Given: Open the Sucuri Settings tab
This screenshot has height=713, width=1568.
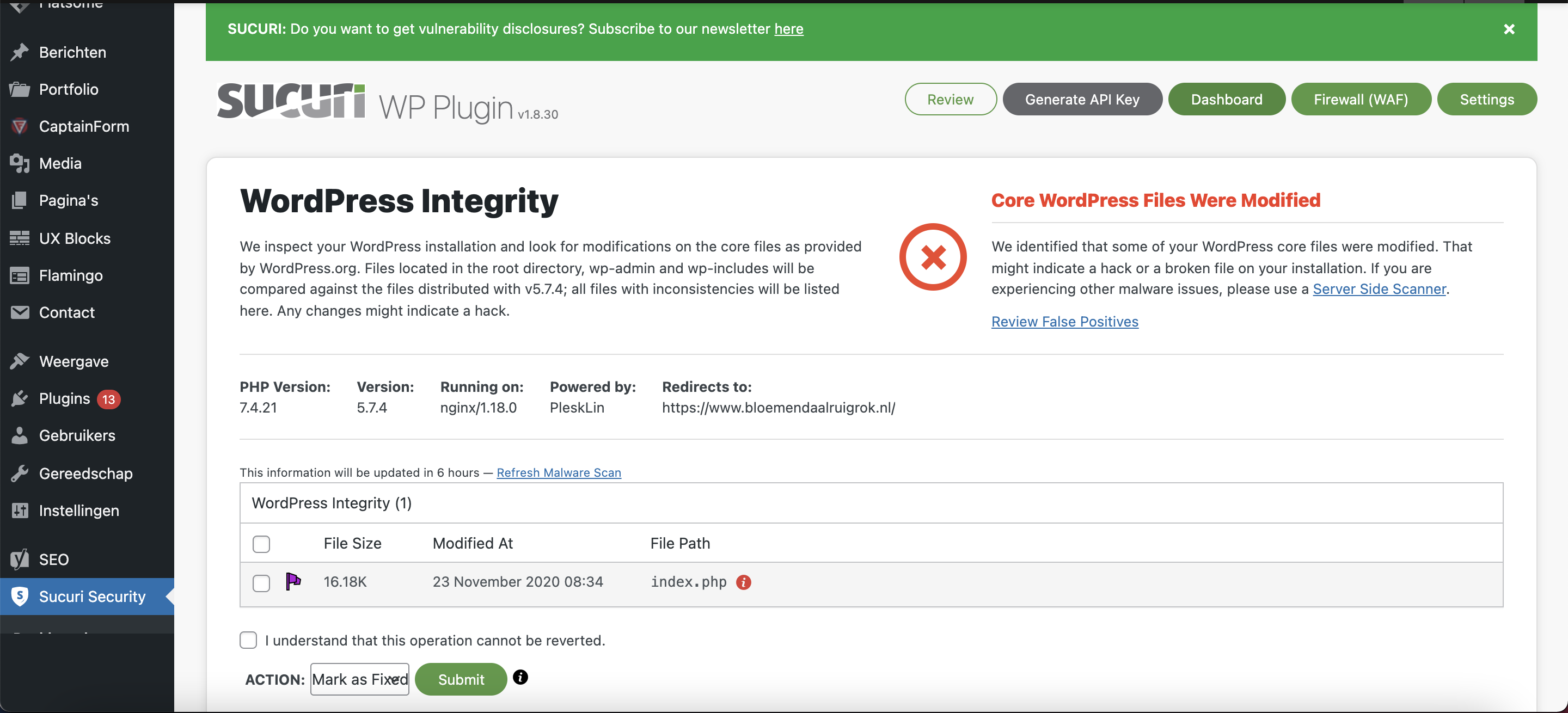Looking at the screenshot, I should tap(1486, 99).
